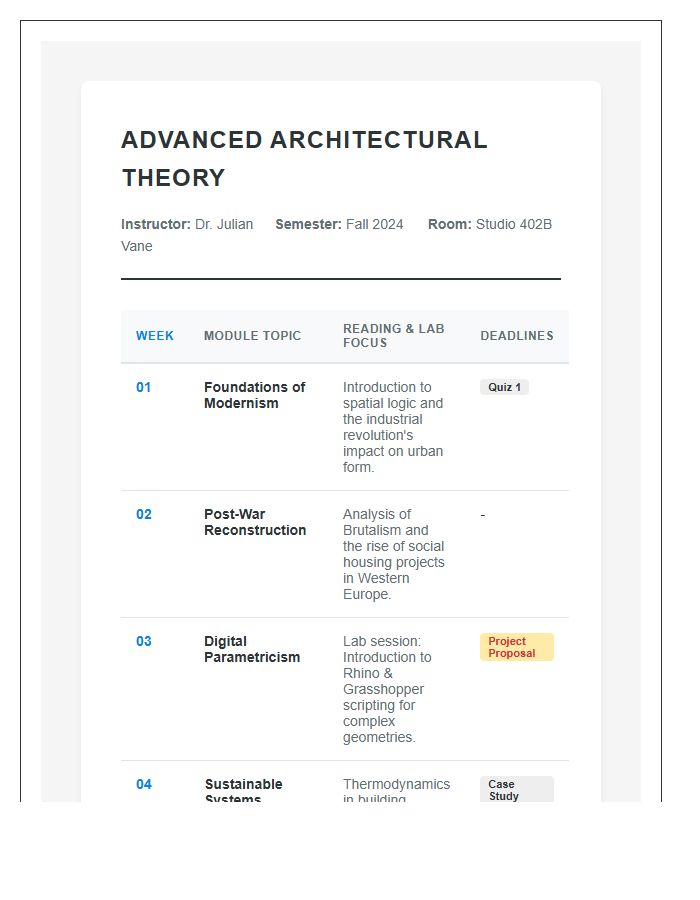Open the Foundations of Modernism module
Image resolution: width=700 pixels, height=900 pixels.
pyautogui.click(x=254, y=395)
